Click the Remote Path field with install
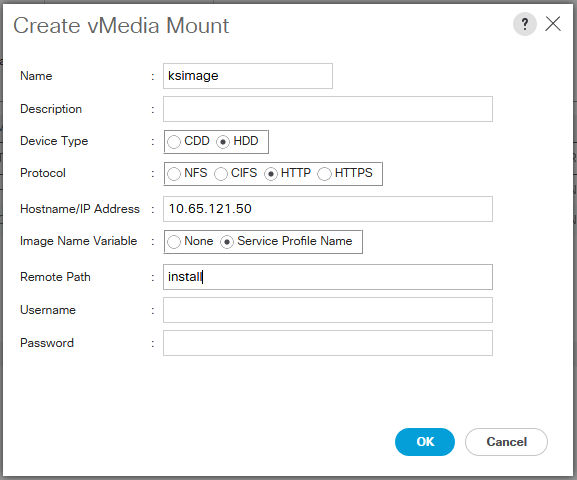577x480 pixels. coord(328,277)
